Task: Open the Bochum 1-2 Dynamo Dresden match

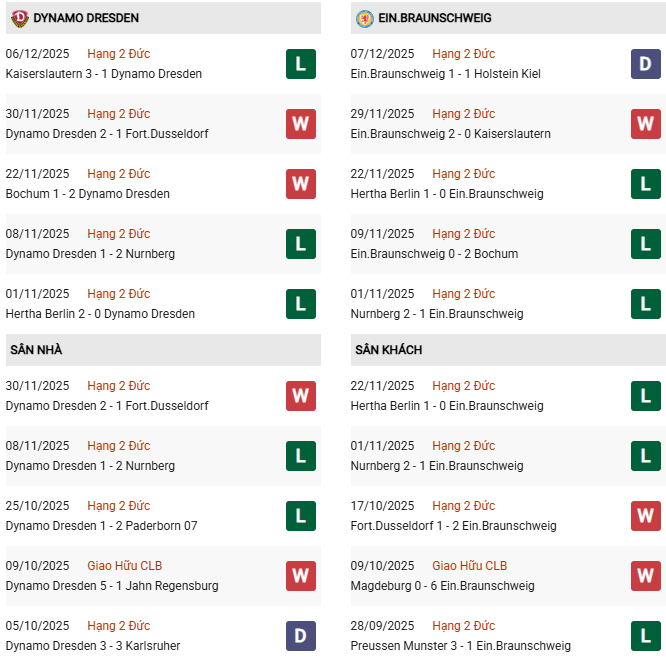Action: click(88, 194)
